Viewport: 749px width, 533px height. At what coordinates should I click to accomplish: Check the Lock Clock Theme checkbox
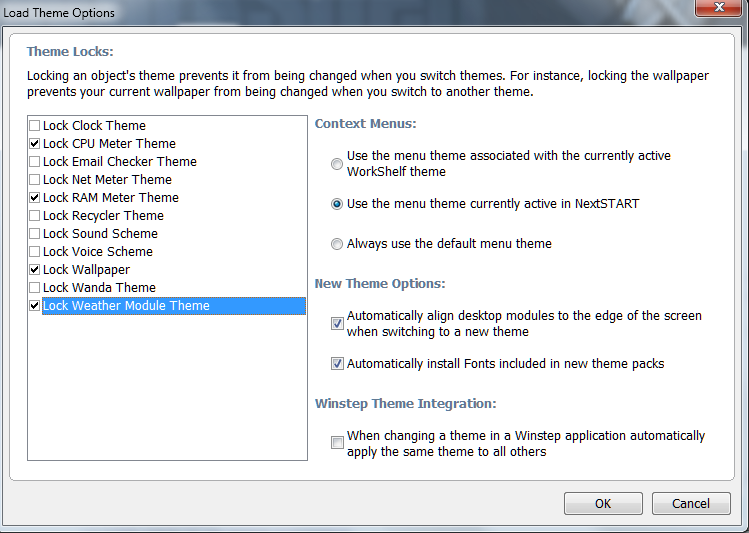[35, 126]
